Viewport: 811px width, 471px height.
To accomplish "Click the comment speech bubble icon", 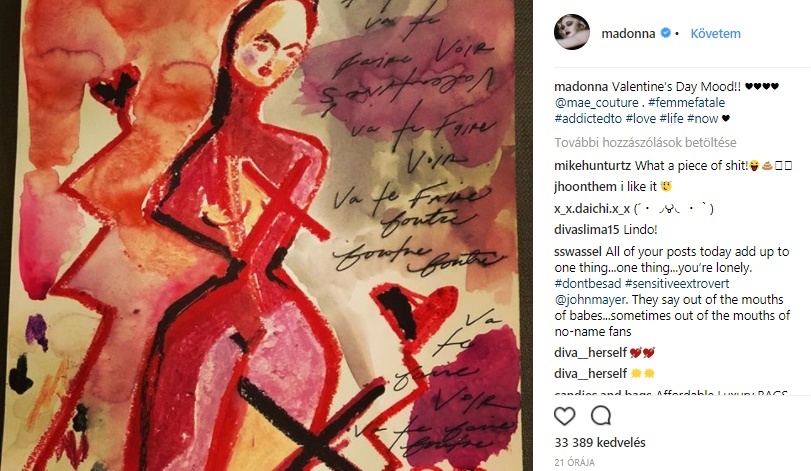I will [601, 416].
